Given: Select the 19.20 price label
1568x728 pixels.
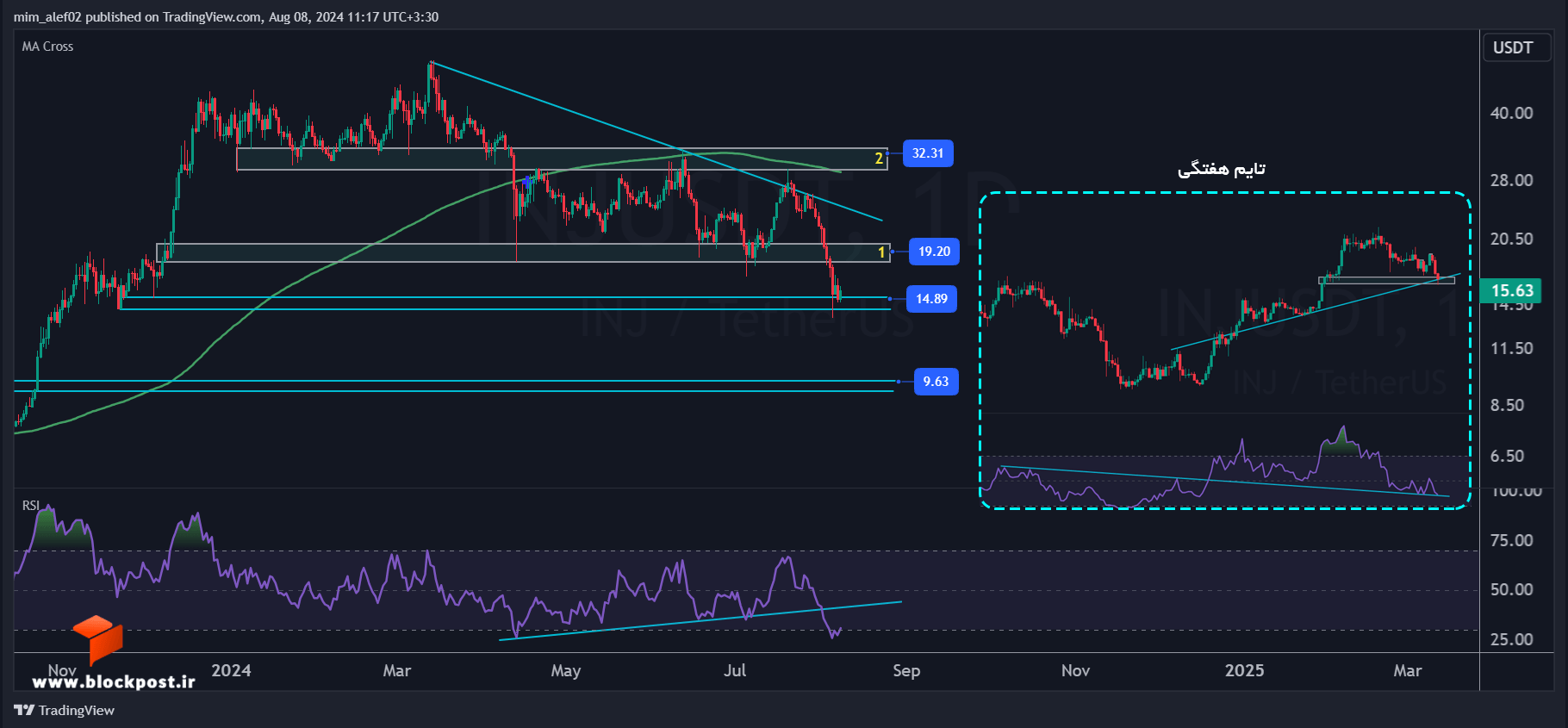Looking at the screenshot, I should coord(934,252).
